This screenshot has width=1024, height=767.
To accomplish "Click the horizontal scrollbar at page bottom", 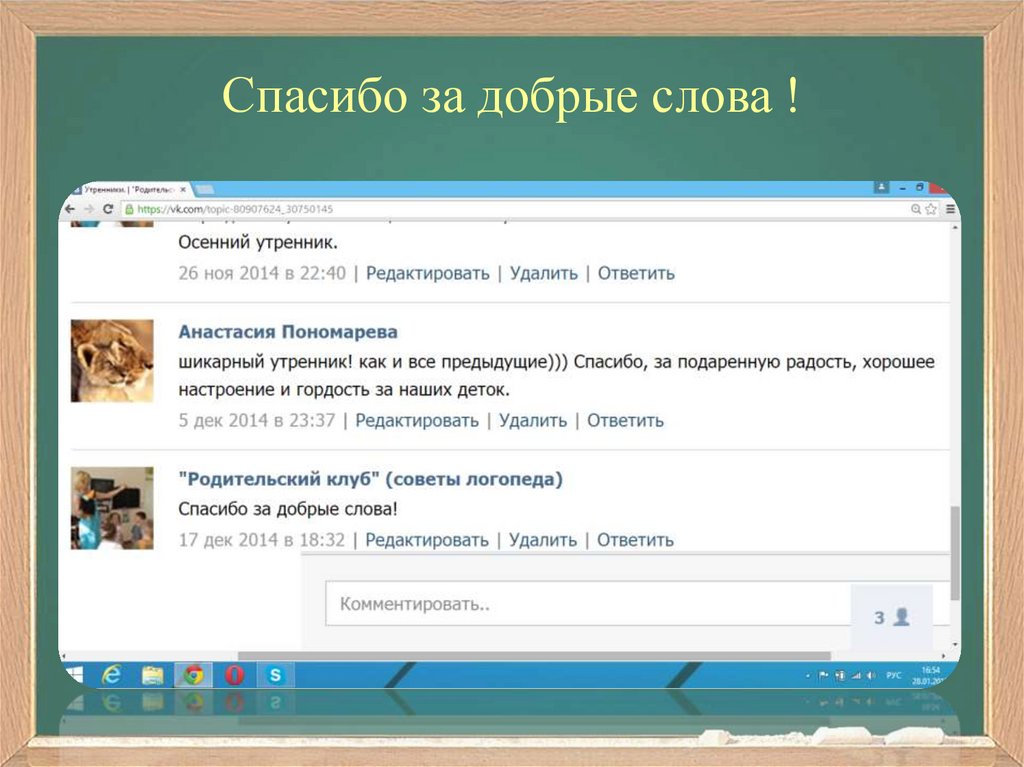I will point(530,656).
